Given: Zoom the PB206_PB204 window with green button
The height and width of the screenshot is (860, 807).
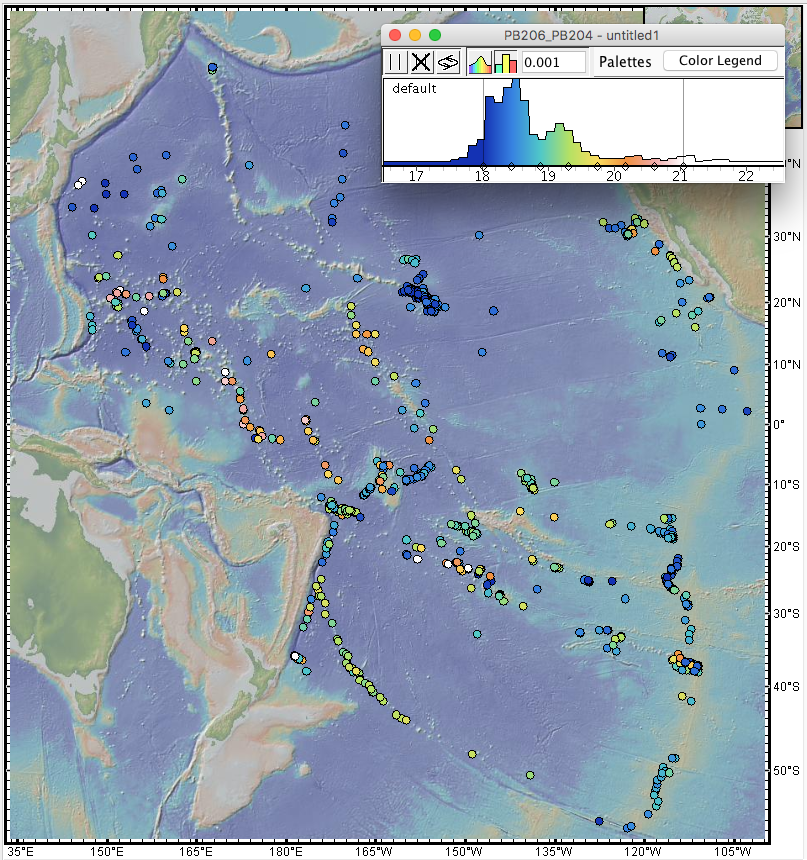Looking at the screenshot, I should point(435,35).
